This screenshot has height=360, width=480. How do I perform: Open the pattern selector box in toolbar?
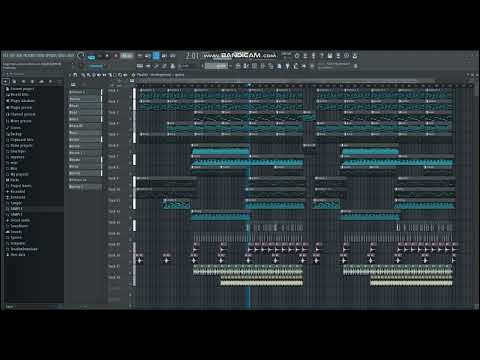point(217,66)
